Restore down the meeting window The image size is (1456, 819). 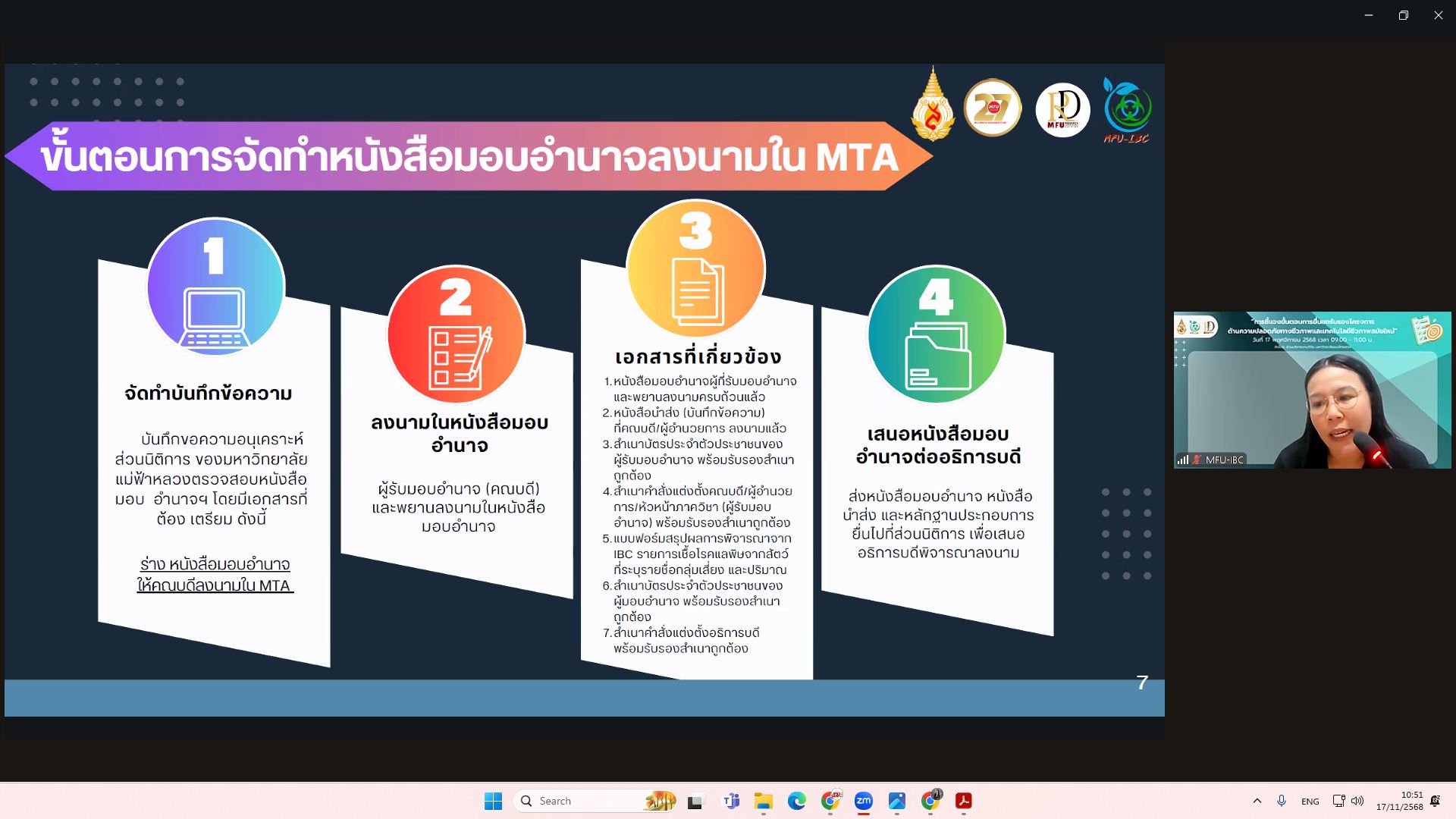(x=1403, y=15)
